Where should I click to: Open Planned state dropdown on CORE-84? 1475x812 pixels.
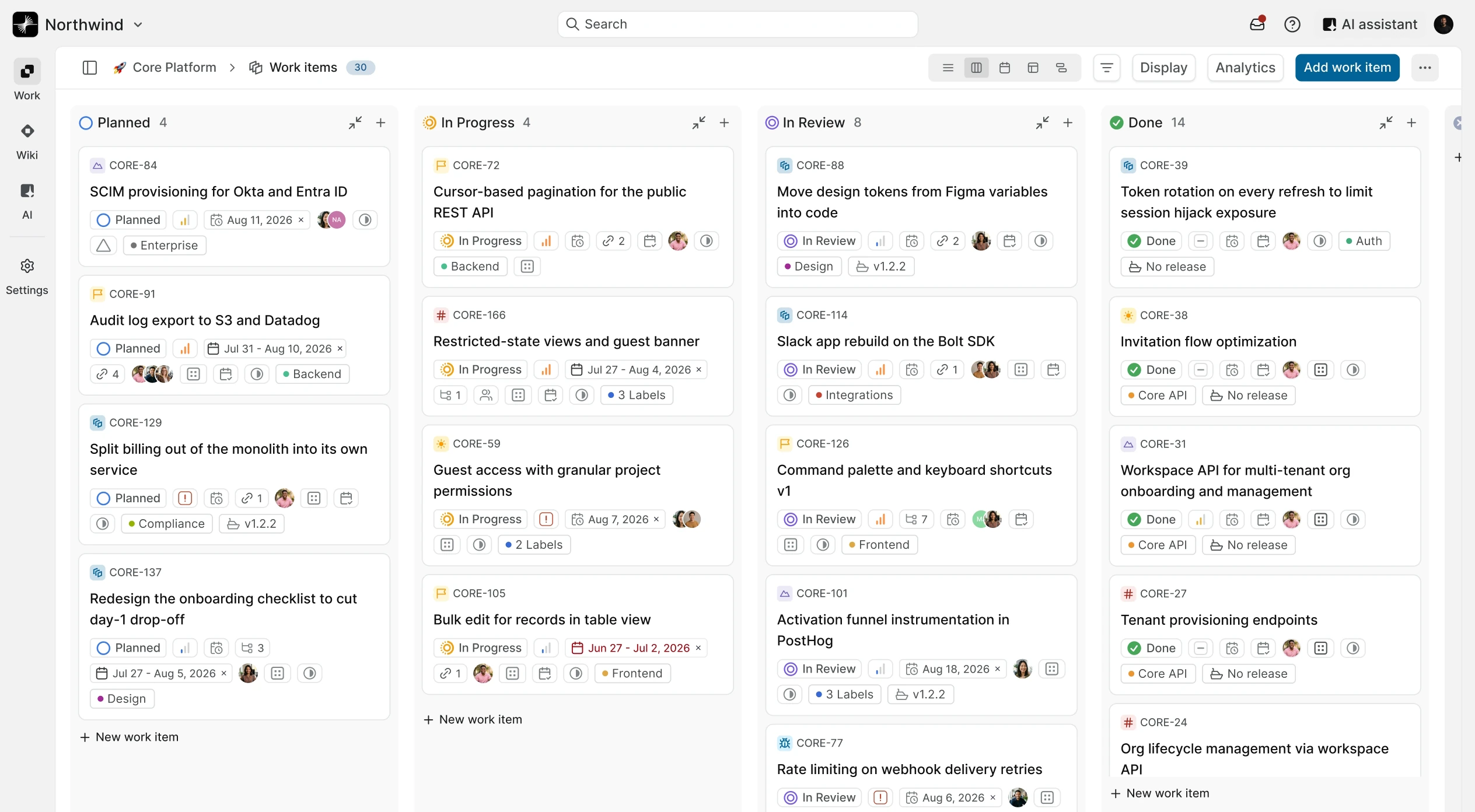pyautogui.click(x=128, y=220)
